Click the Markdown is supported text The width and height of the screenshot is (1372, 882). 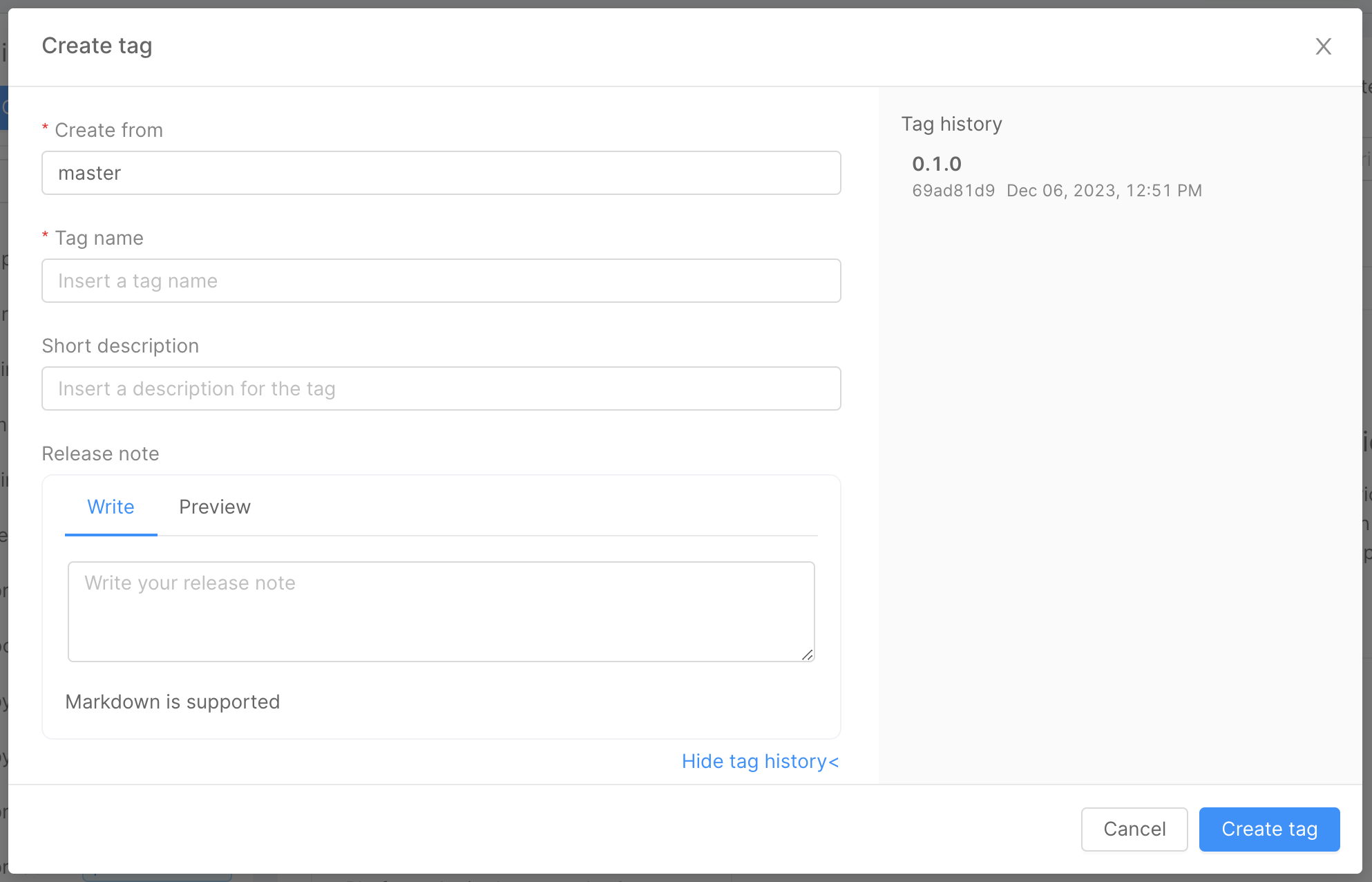tap(173, 702)
